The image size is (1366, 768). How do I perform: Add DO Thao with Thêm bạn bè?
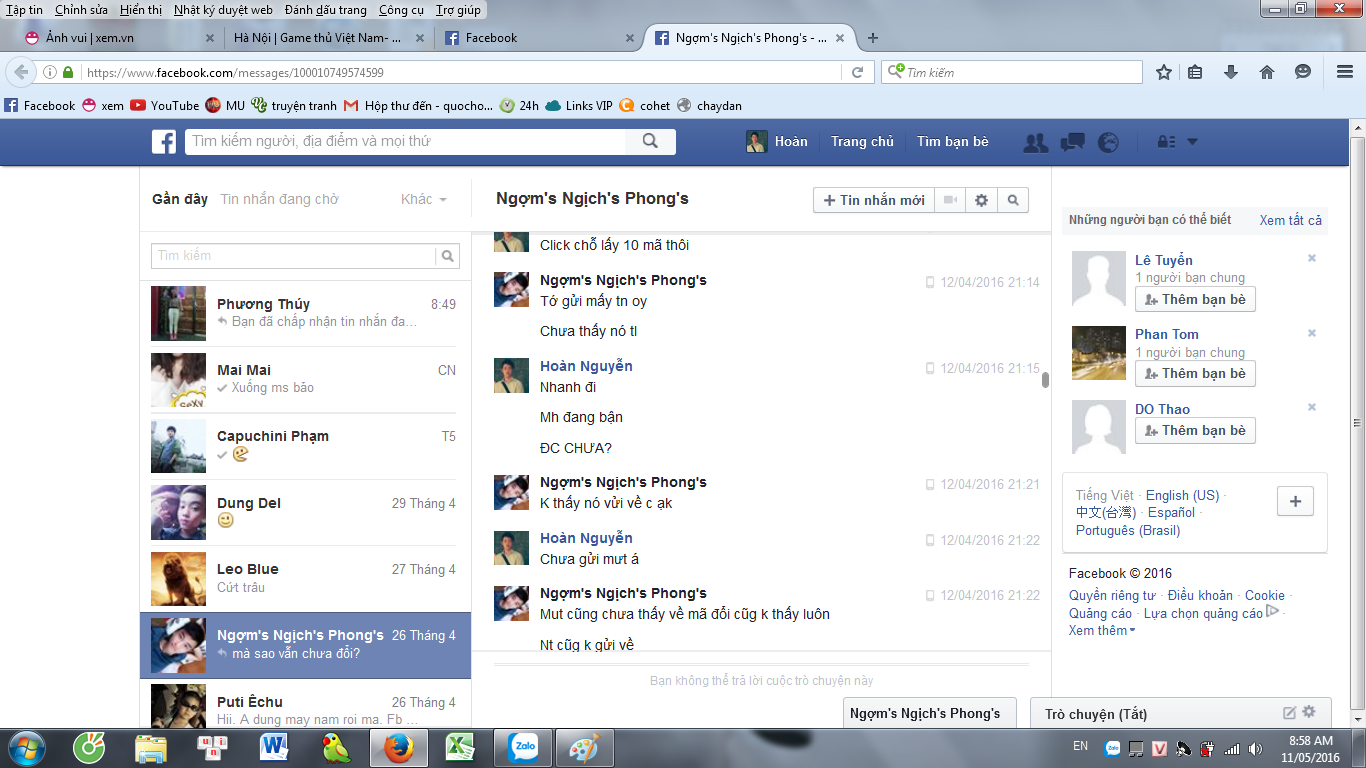pyautogui.click(x=1195, y=430)
